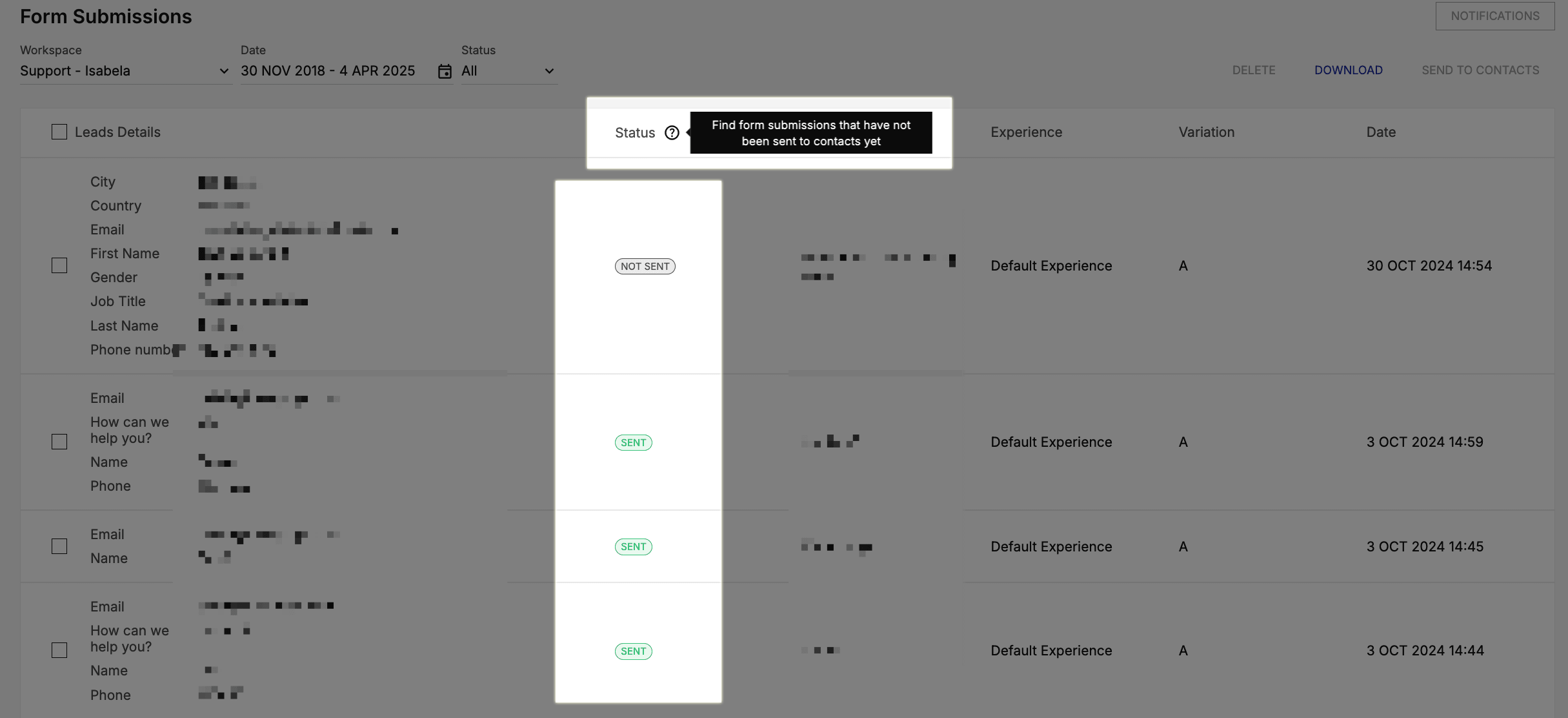Screen dimensions: 1568x718
Task: Click the NOTIFICATIONS button
Action: (1494, 15)
